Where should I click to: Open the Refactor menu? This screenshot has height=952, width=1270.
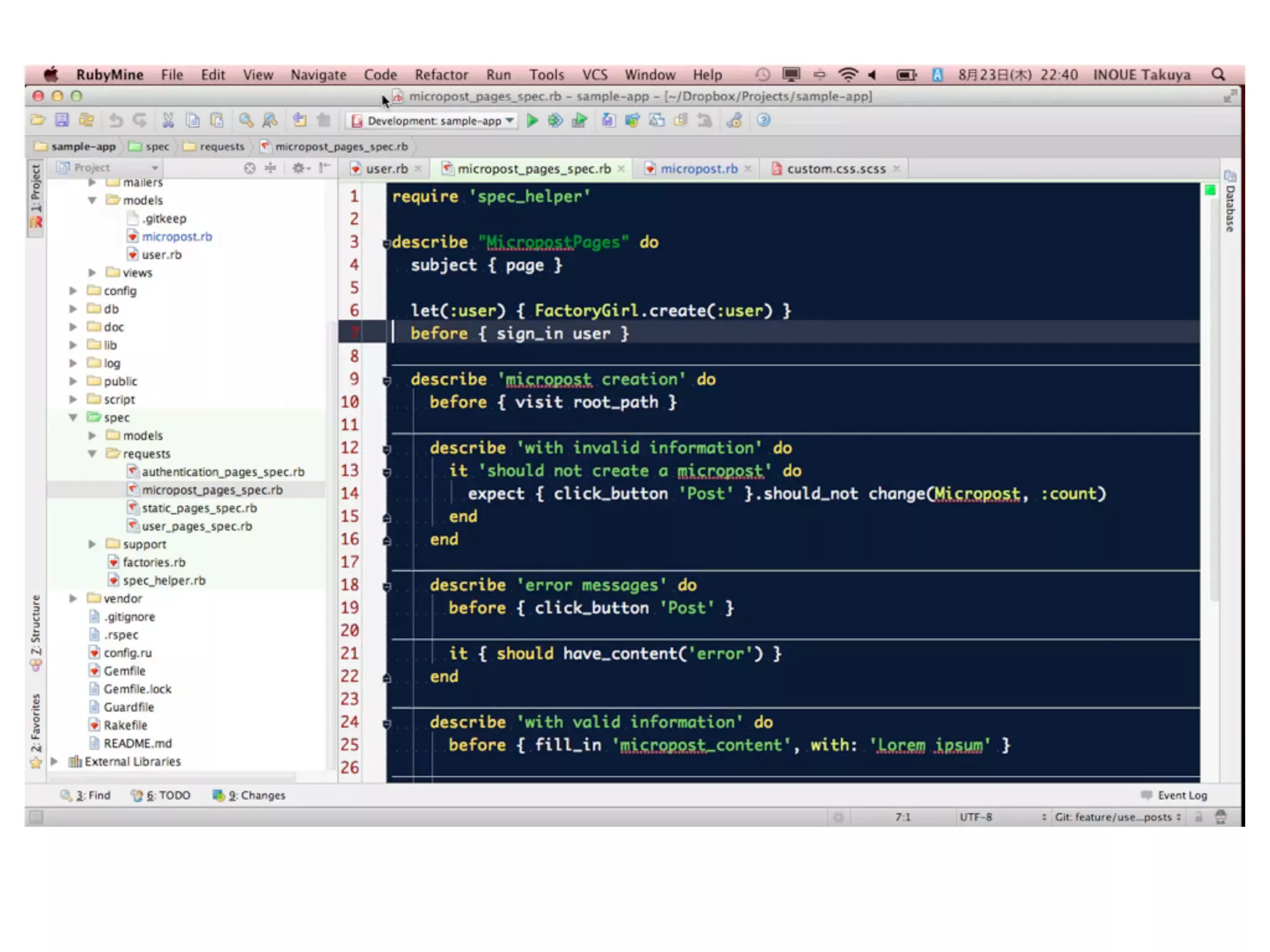441,75
